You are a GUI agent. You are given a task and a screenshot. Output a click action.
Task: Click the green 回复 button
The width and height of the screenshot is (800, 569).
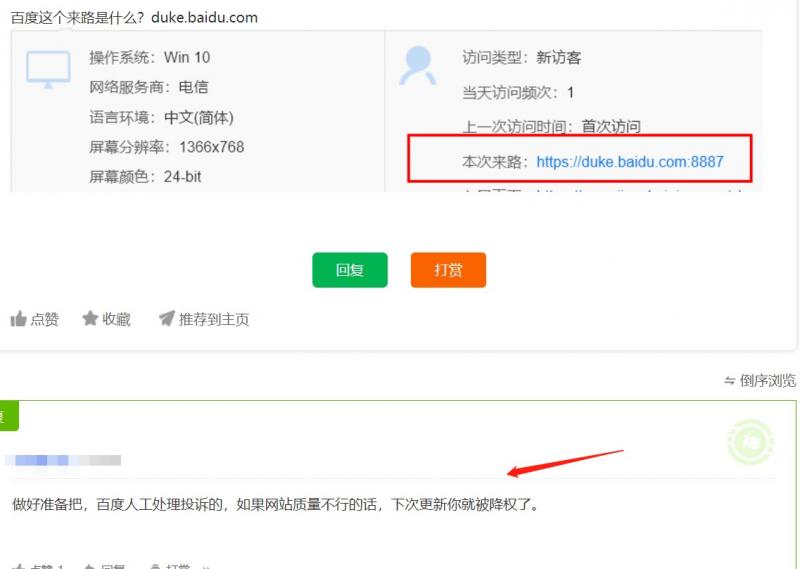click(x=349, y=270)
